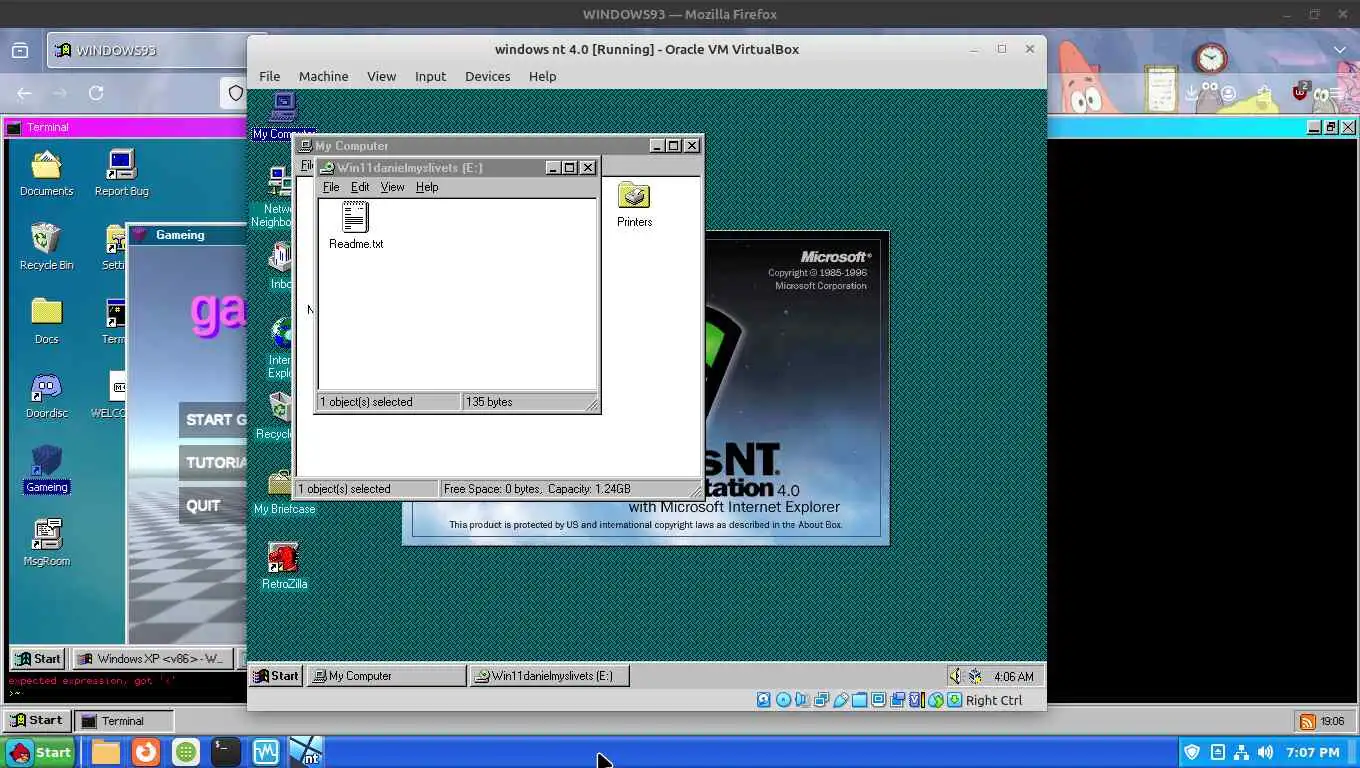Open the VirtualBox Help menu
This screenshot has height=768, width=1360.
pyautogui.click(x=542, y=76)
